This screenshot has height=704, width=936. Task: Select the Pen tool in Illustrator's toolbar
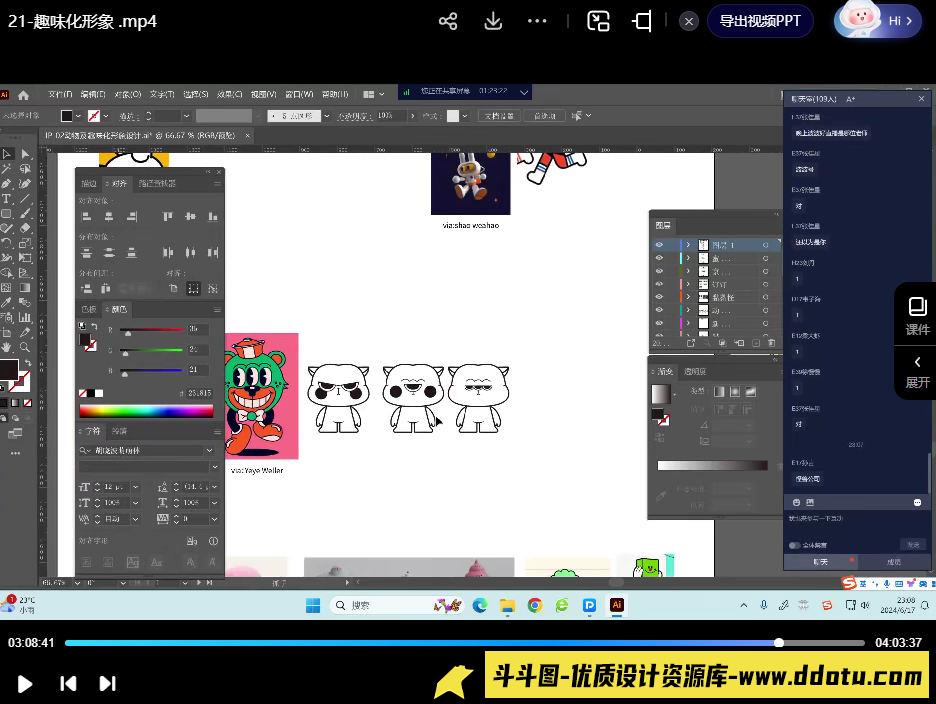(7, 184)
